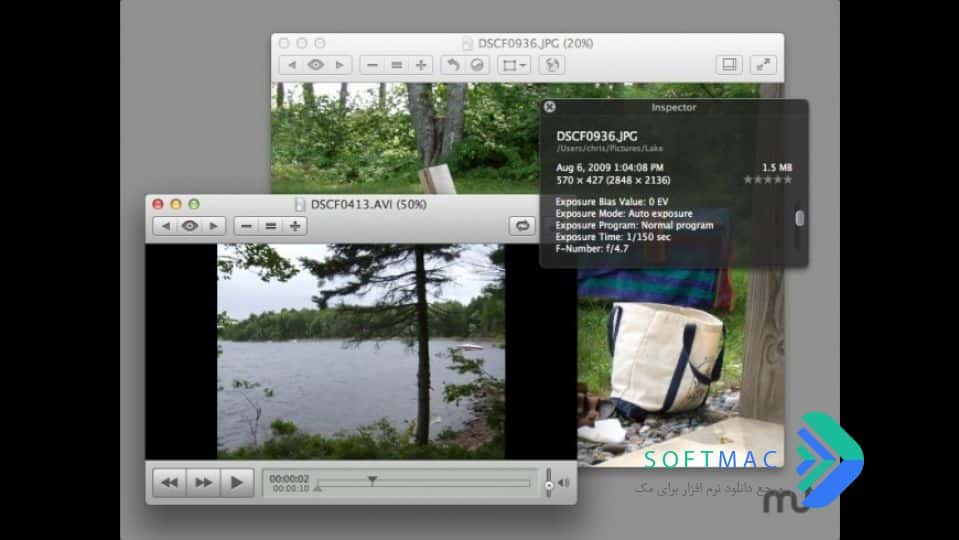This screenshot has height=540, width=959.
Task: Click the loop button in the AVI window
Action: pos(522,226)
